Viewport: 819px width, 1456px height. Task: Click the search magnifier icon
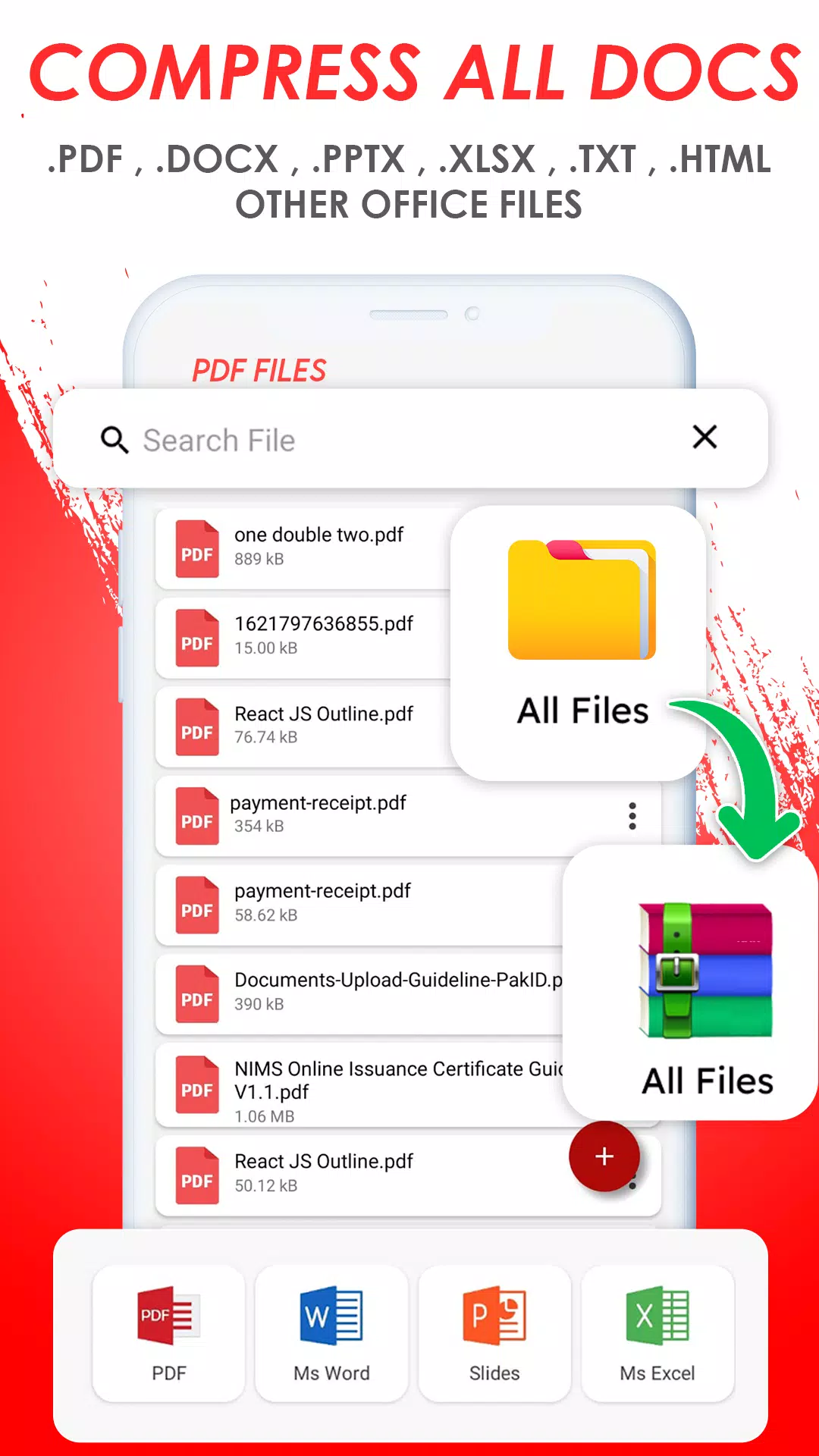[115, 439]
